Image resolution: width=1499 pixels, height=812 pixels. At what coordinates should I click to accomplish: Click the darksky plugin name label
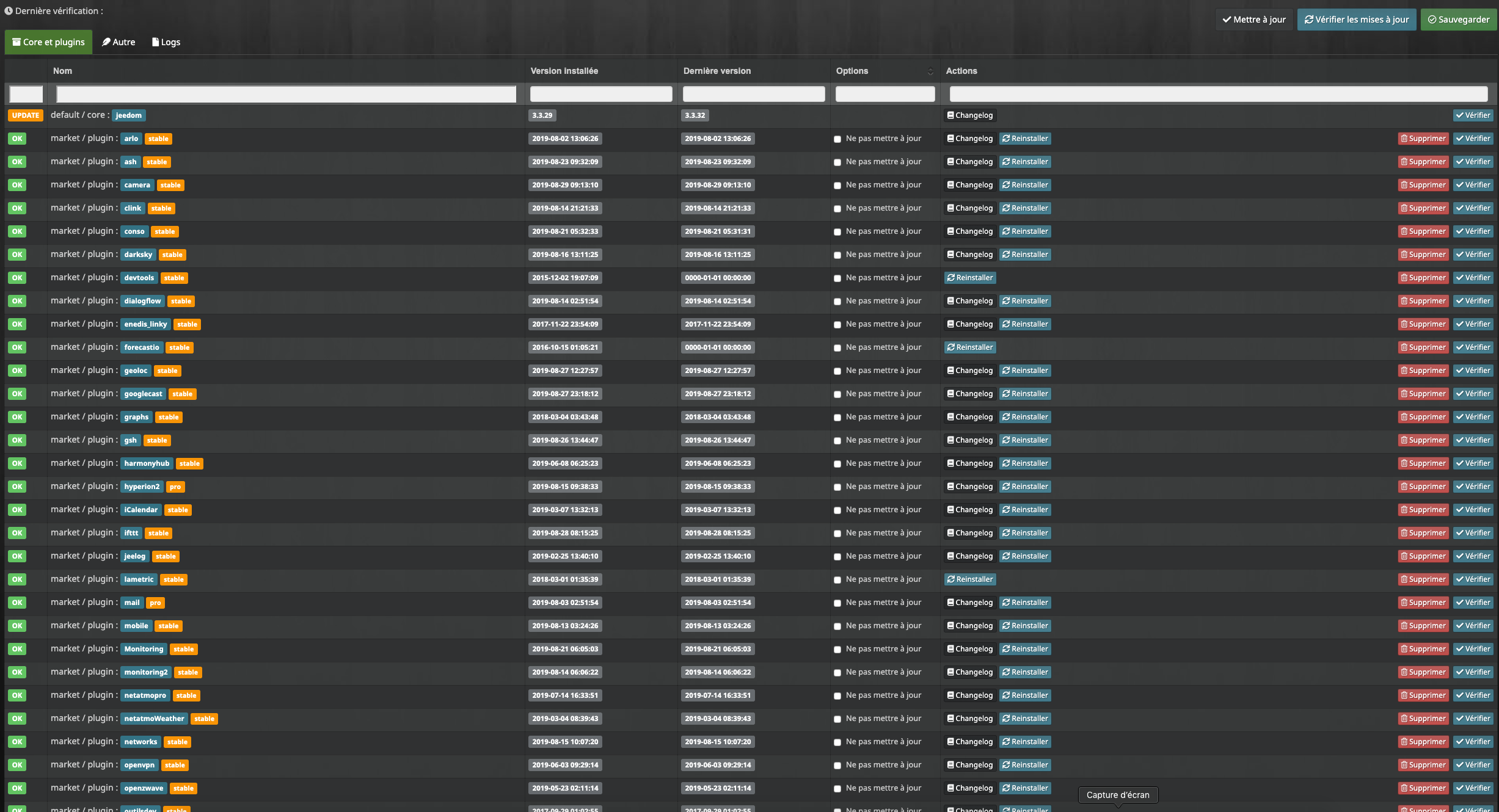click(x=138, y=255)
